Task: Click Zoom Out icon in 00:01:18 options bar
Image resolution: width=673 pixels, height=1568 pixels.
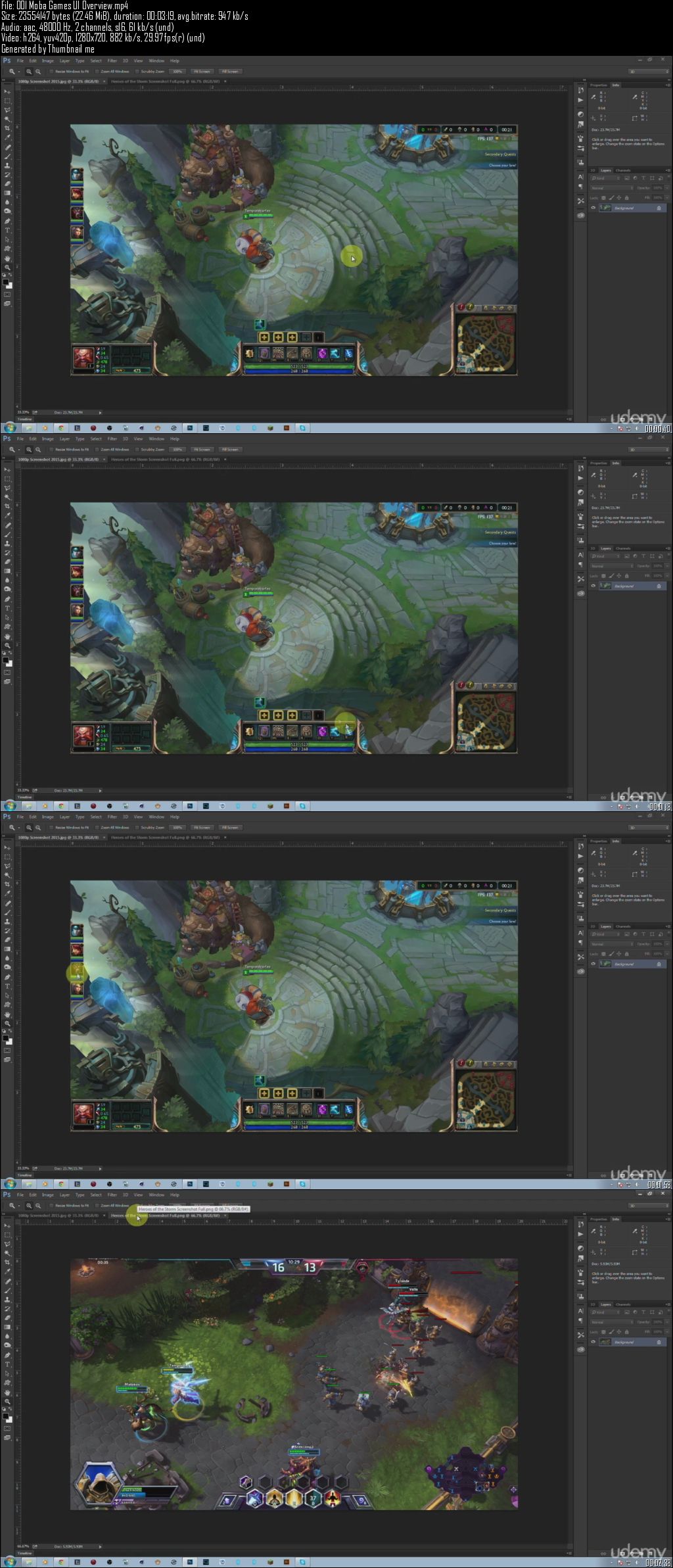Action: [x=38, y=449]
